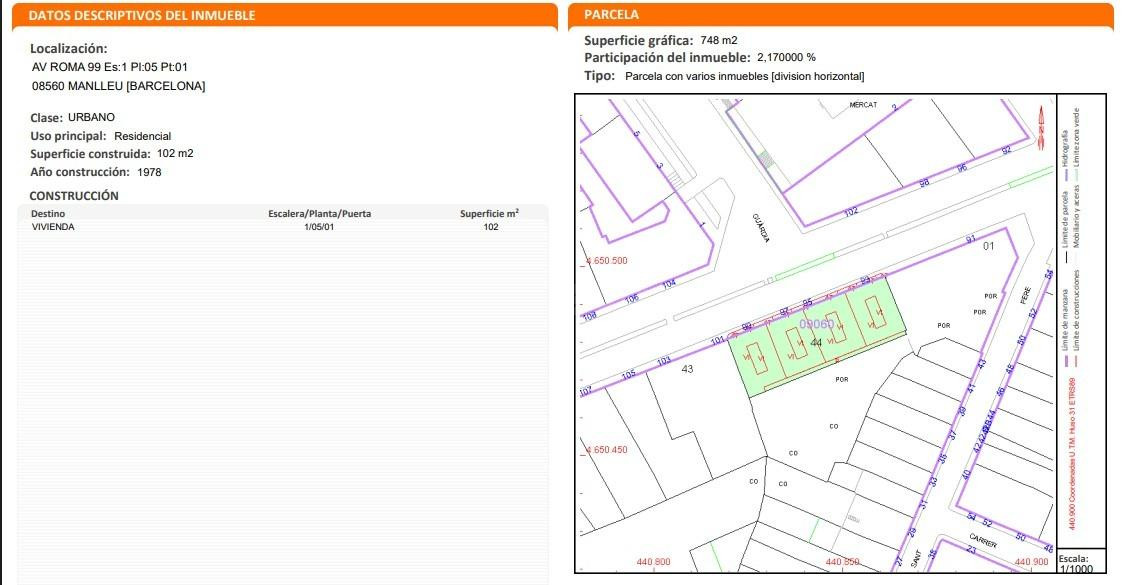Click the 'Año construcción:' label
1124x585 pixels.
(80, 172)
